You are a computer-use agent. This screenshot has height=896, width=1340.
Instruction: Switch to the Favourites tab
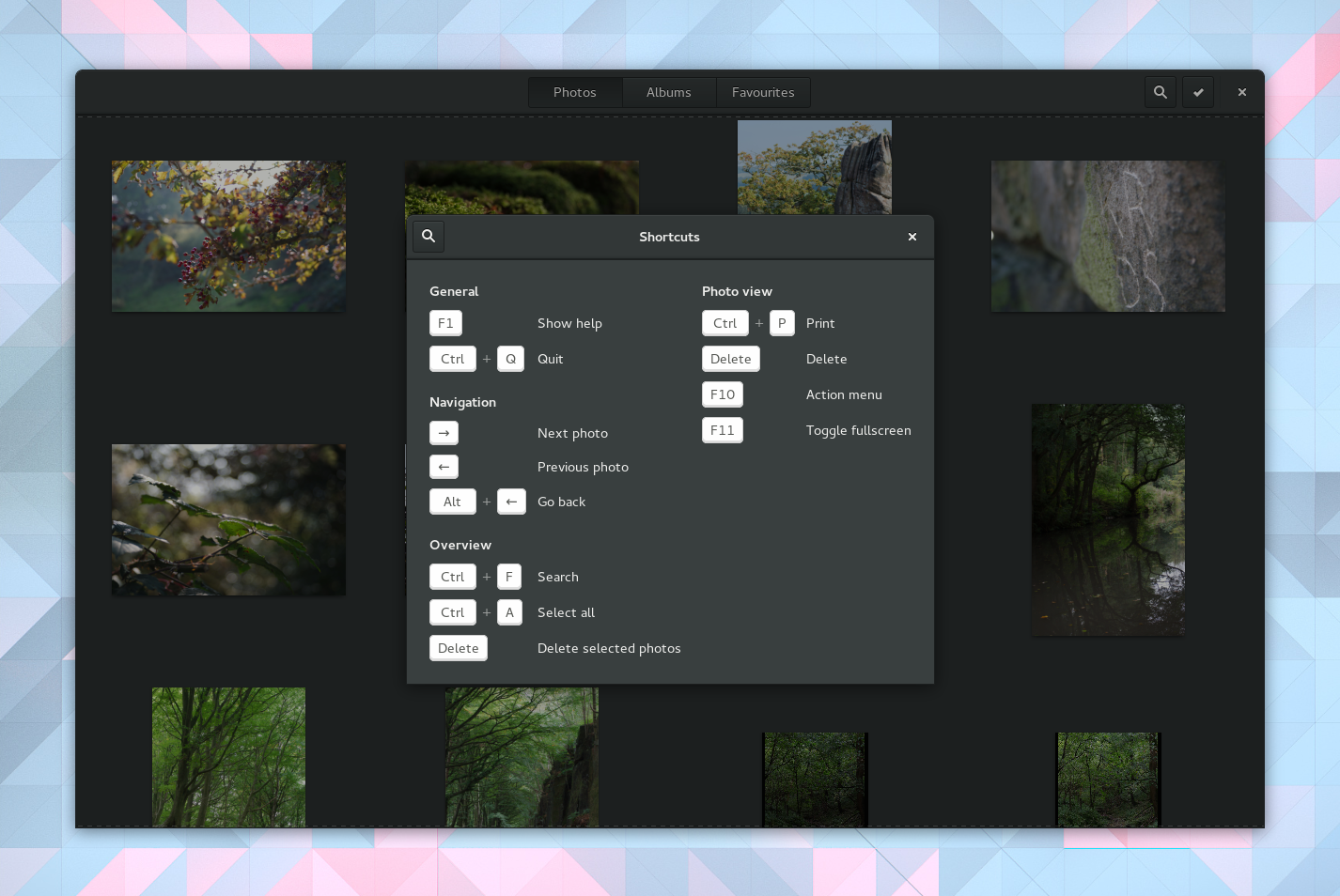point(763,92)
